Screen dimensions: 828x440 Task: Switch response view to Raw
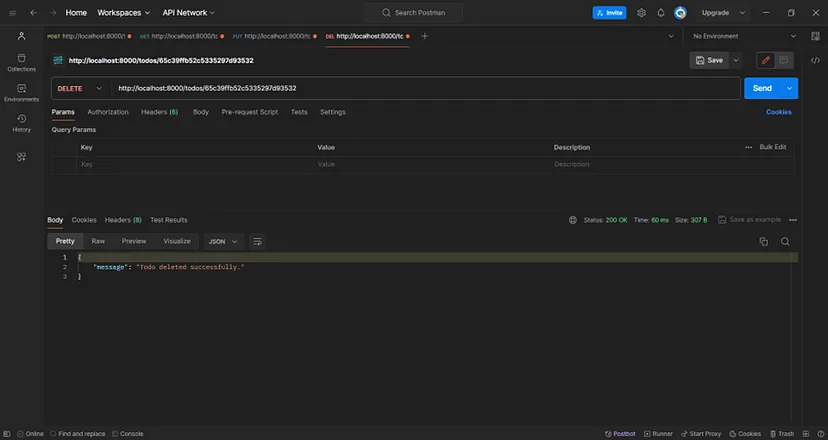pyautogui.click(x=98, y=241)
